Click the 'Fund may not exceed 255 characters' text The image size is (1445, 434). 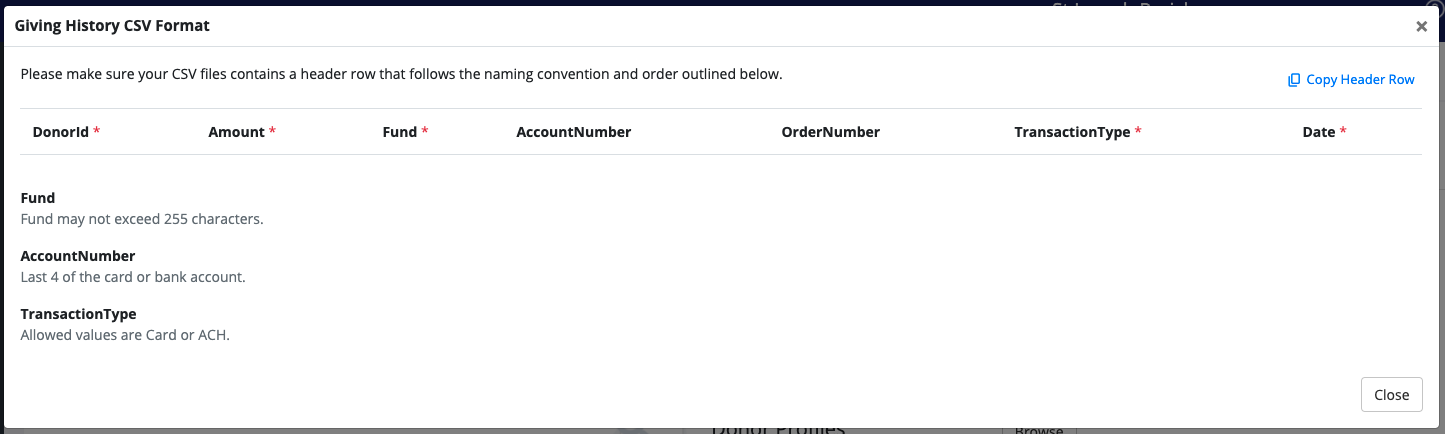click(142, 218)
